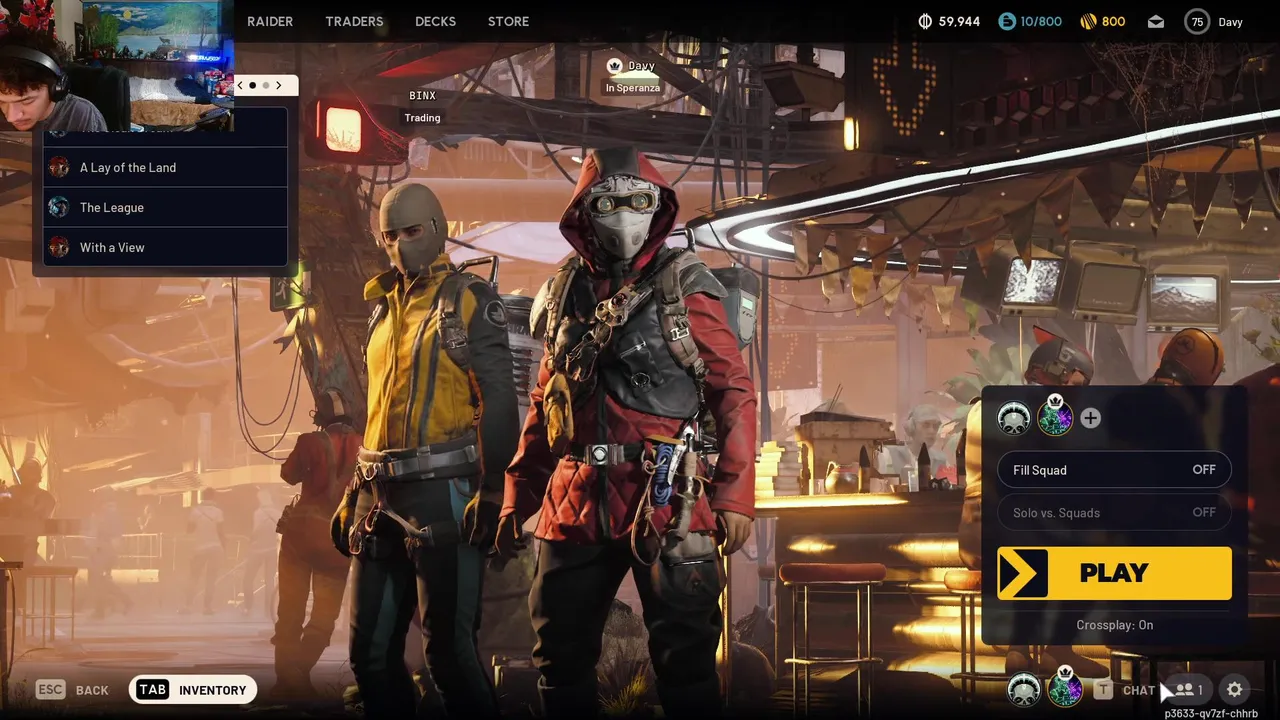This screenshot has width=1280, height=720.
Task: Toggle the Solo vs. Squads option
Action: coord(1114,512)
